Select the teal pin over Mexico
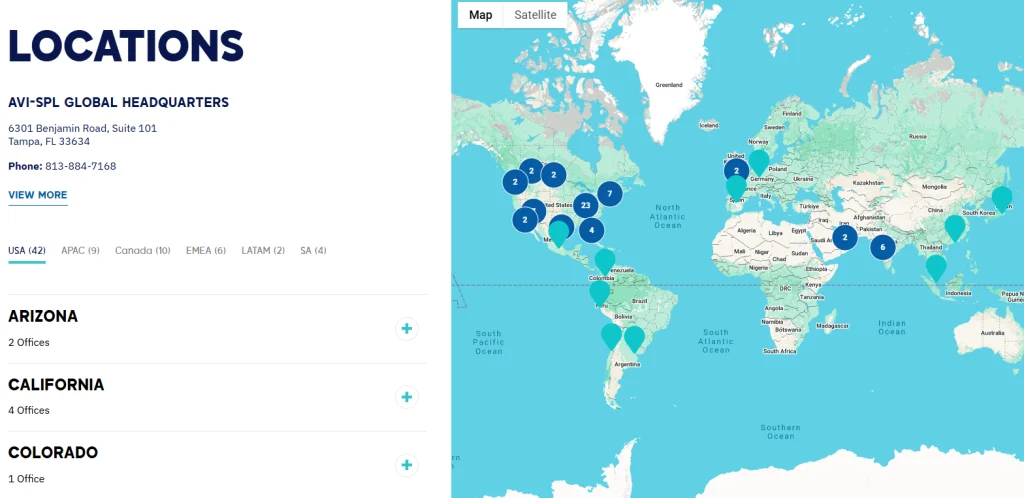Image resolution: width=1024 pixels, height=498 pixels. click(559, 233)
